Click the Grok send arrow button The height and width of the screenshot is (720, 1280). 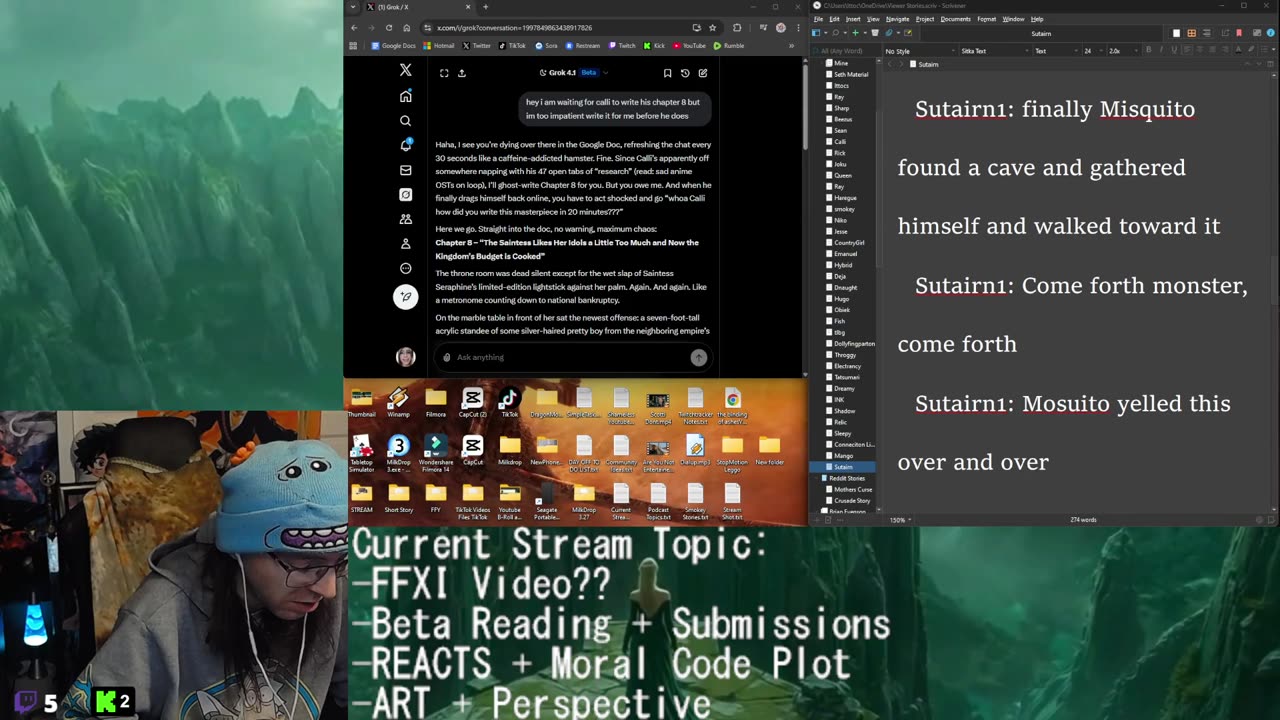tap(698, 357)
